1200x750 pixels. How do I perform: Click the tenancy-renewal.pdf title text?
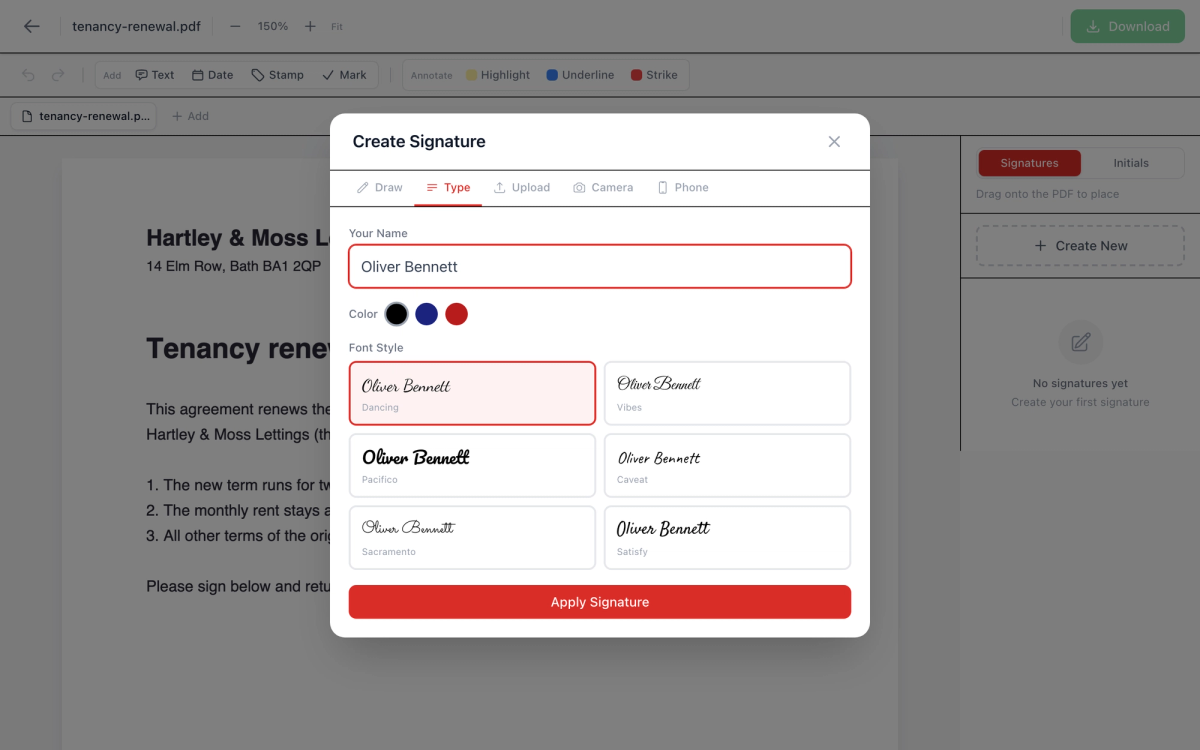point(136,26)
